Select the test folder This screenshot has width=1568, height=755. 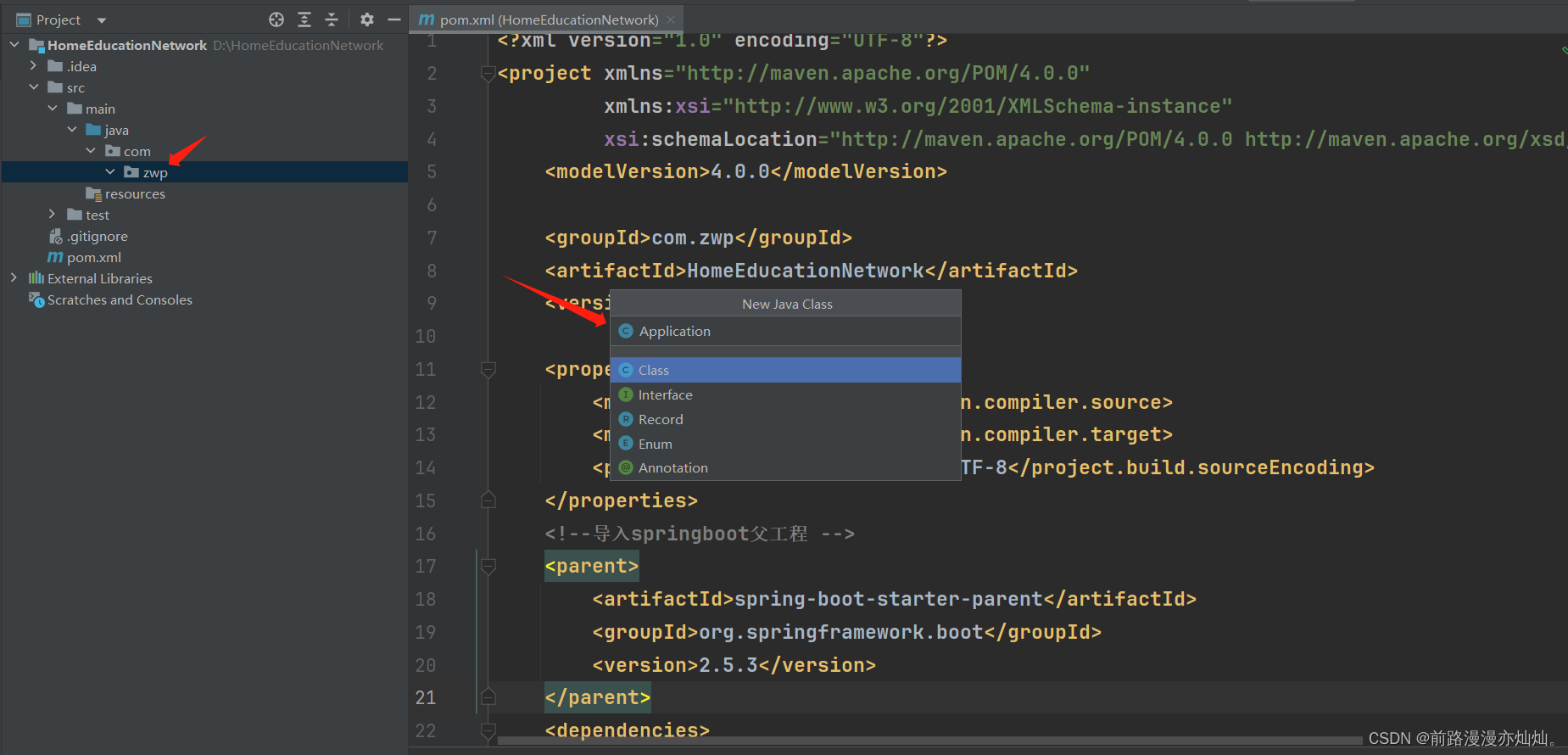click(98, 215)
